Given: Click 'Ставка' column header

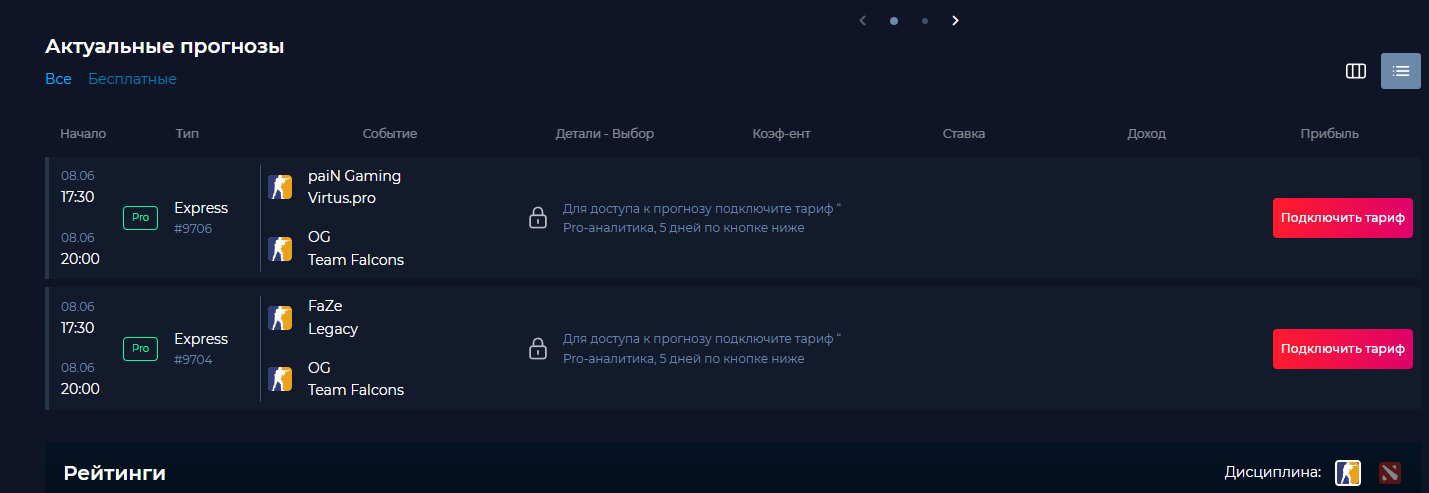Looking at the screenshot, I should (964, 134).
